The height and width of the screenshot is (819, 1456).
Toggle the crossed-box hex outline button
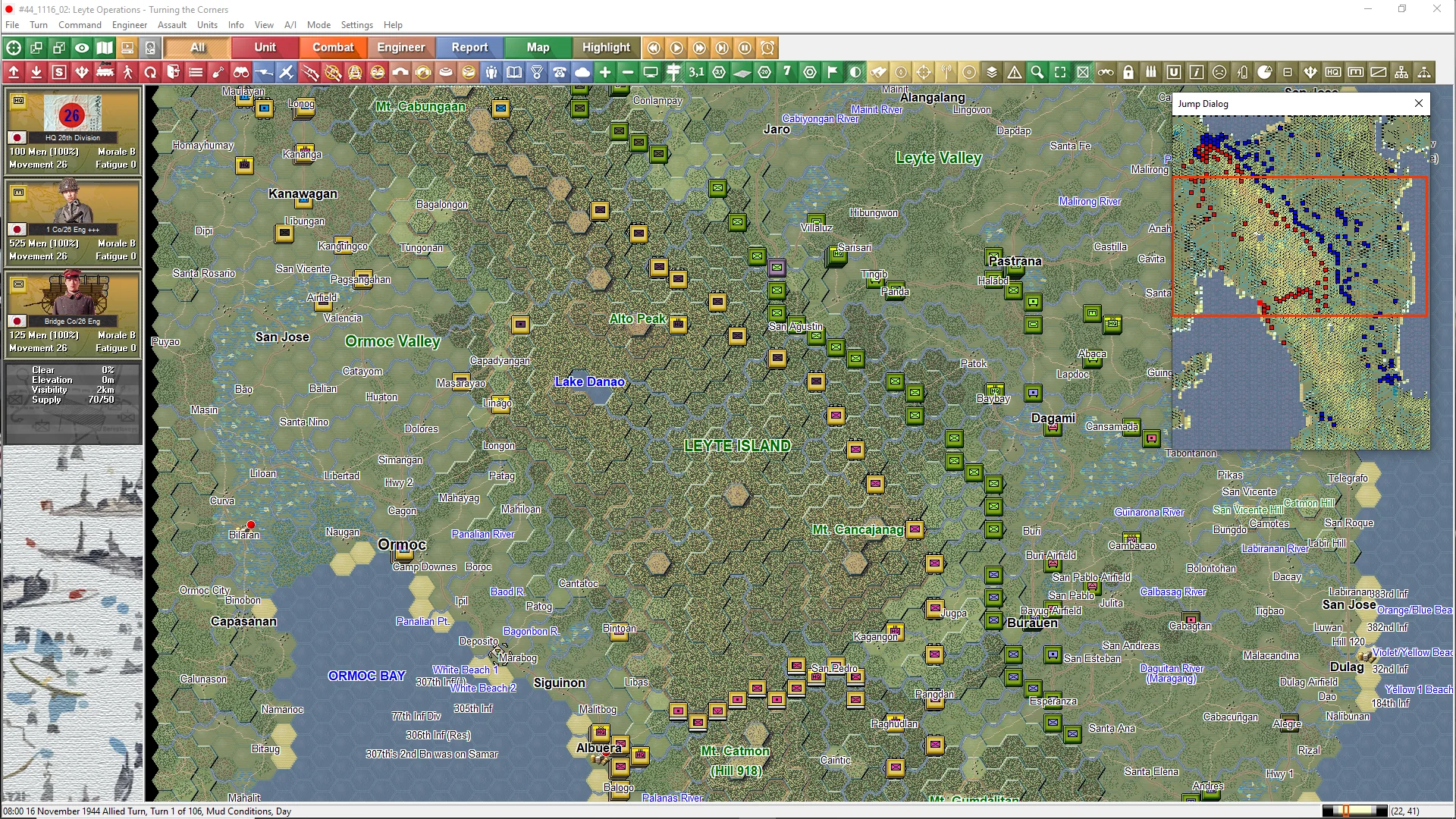pos(1083,73)
